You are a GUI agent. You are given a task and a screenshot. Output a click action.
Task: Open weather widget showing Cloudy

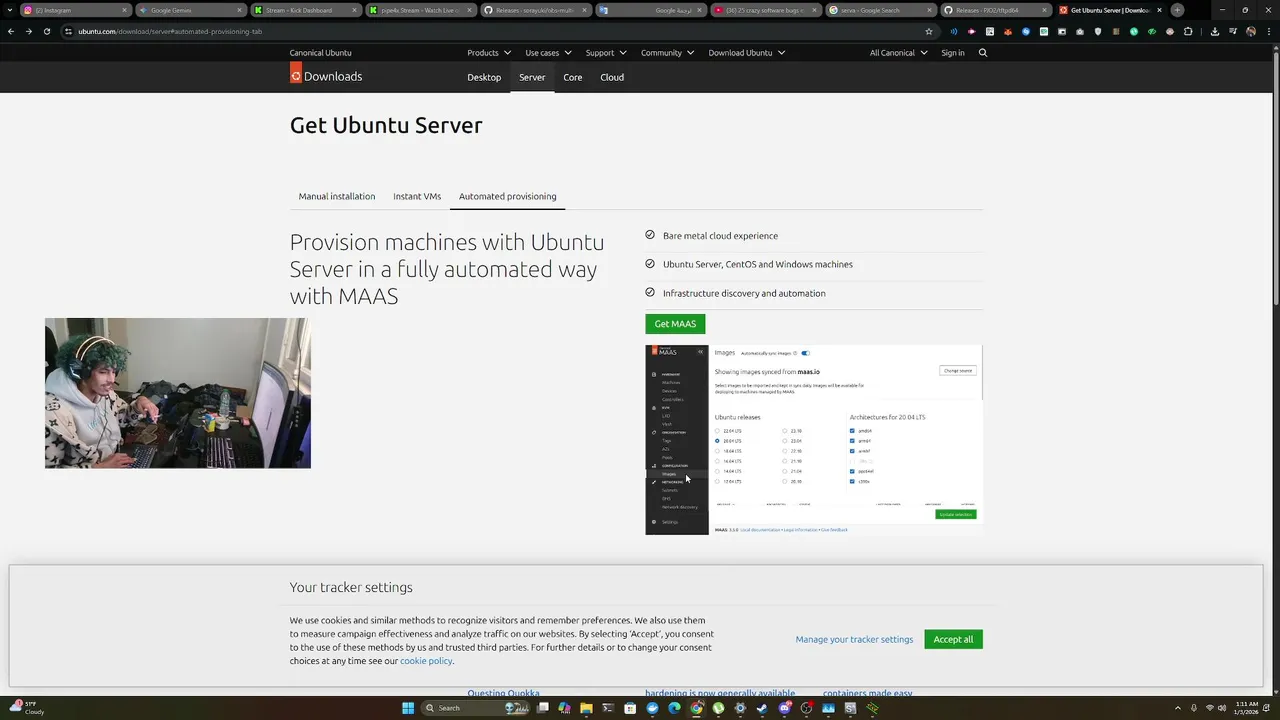26,708
